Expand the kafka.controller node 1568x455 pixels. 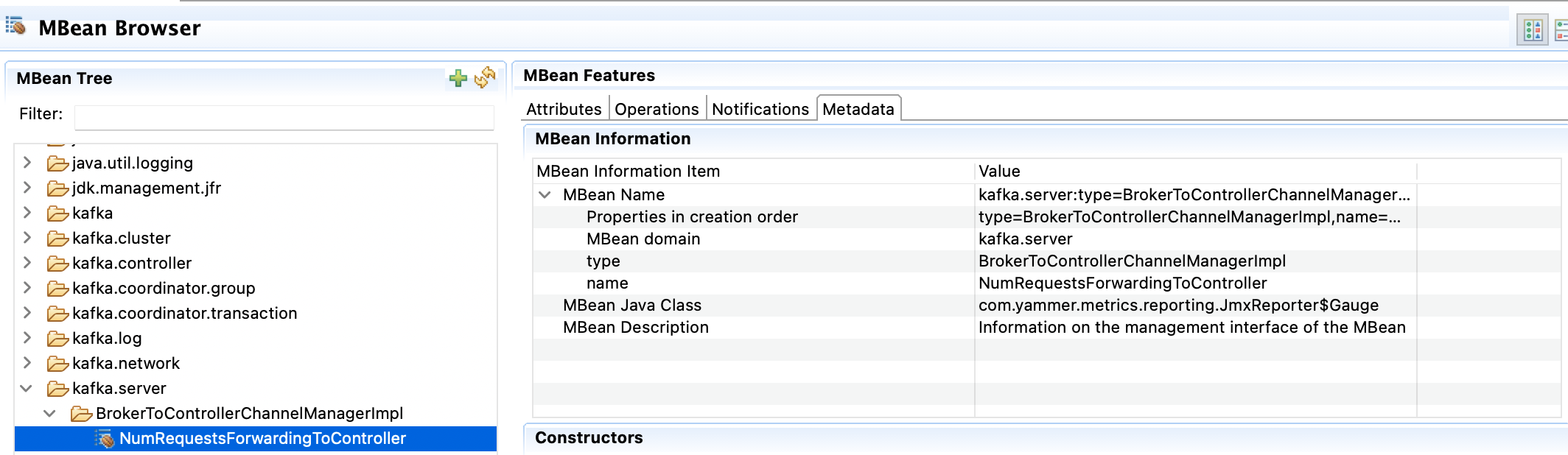[x=27, y=263]
